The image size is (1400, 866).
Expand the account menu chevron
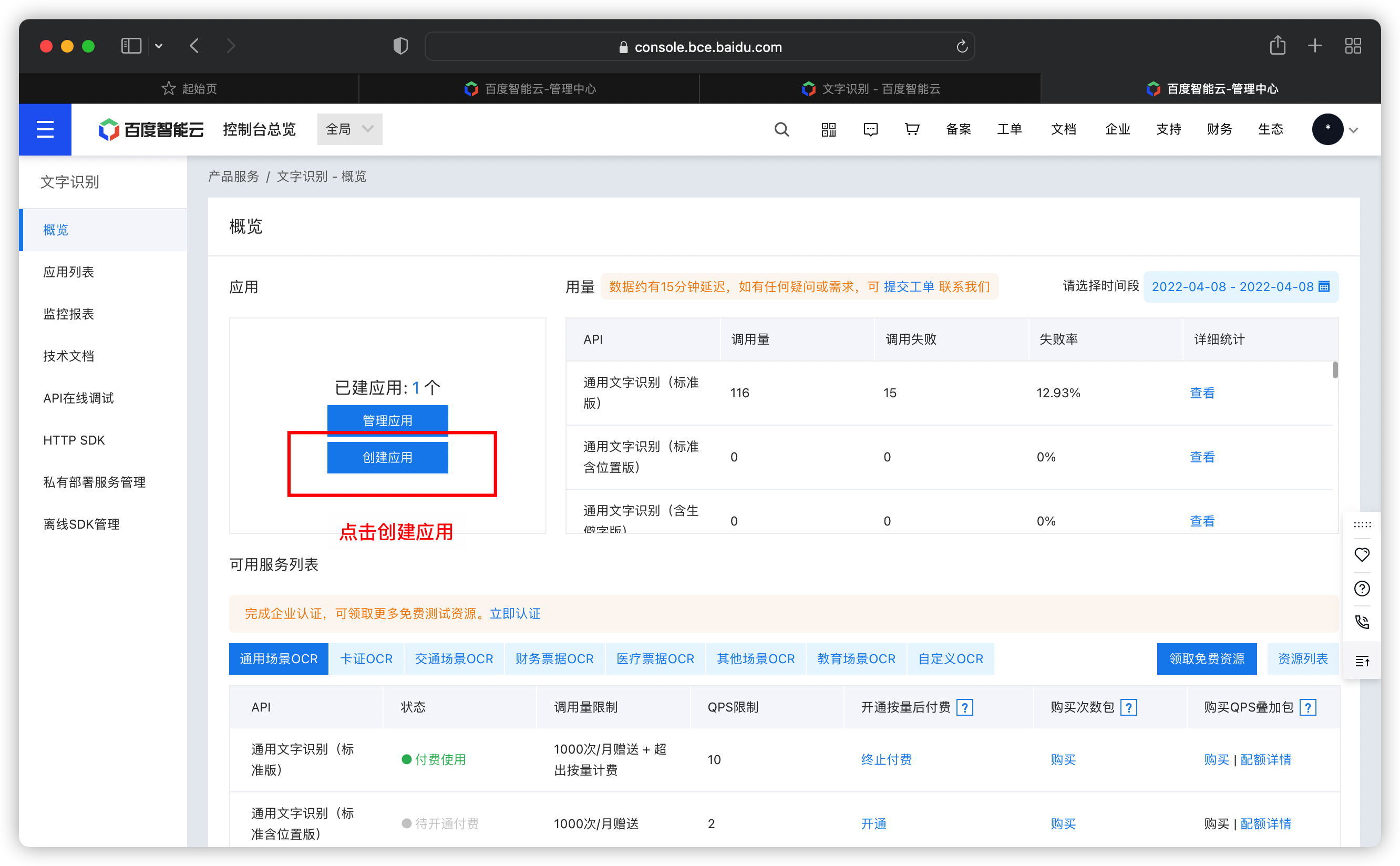tap(1354, 131)
